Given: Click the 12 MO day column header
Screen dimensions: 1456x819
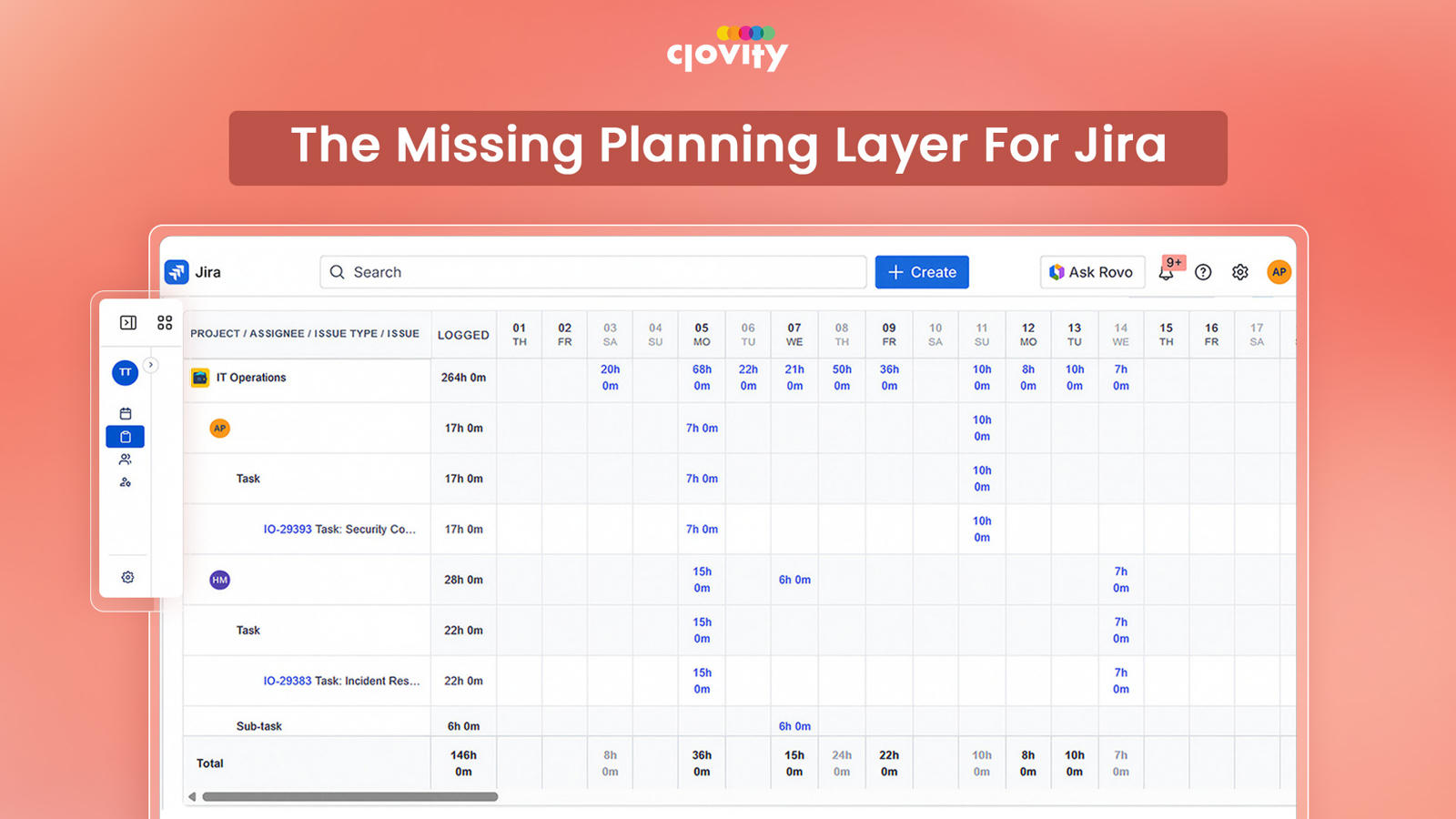Looking at the screenshot, I should 1028,335.
